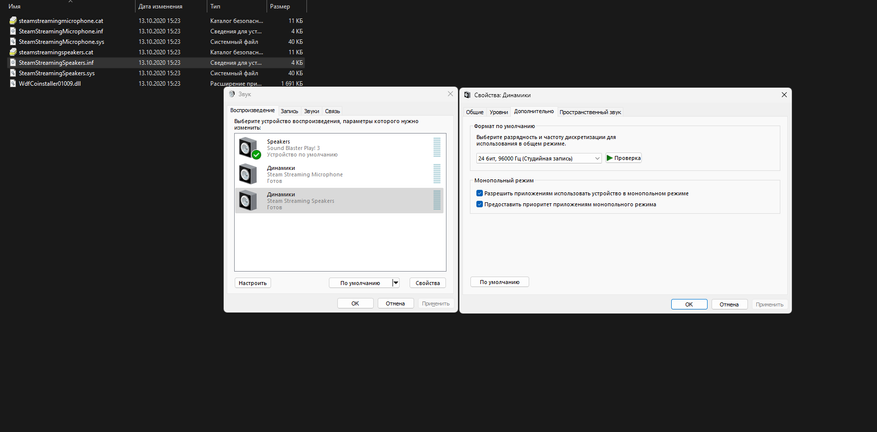Open the Уровни tab
877x432 pixels.
[x=499, y=112]
